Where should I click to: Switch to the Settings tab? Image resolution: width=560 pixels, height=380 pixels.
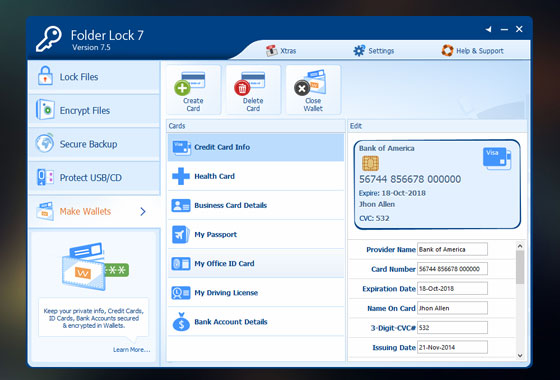[374, 51]
